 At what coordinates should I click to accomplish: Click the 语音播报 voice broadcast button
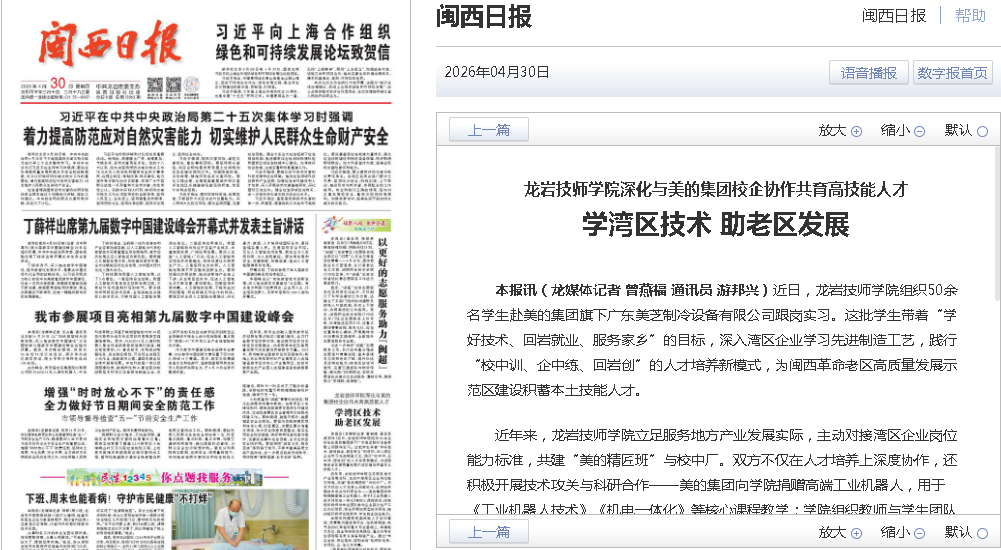(x=868, y=73)
